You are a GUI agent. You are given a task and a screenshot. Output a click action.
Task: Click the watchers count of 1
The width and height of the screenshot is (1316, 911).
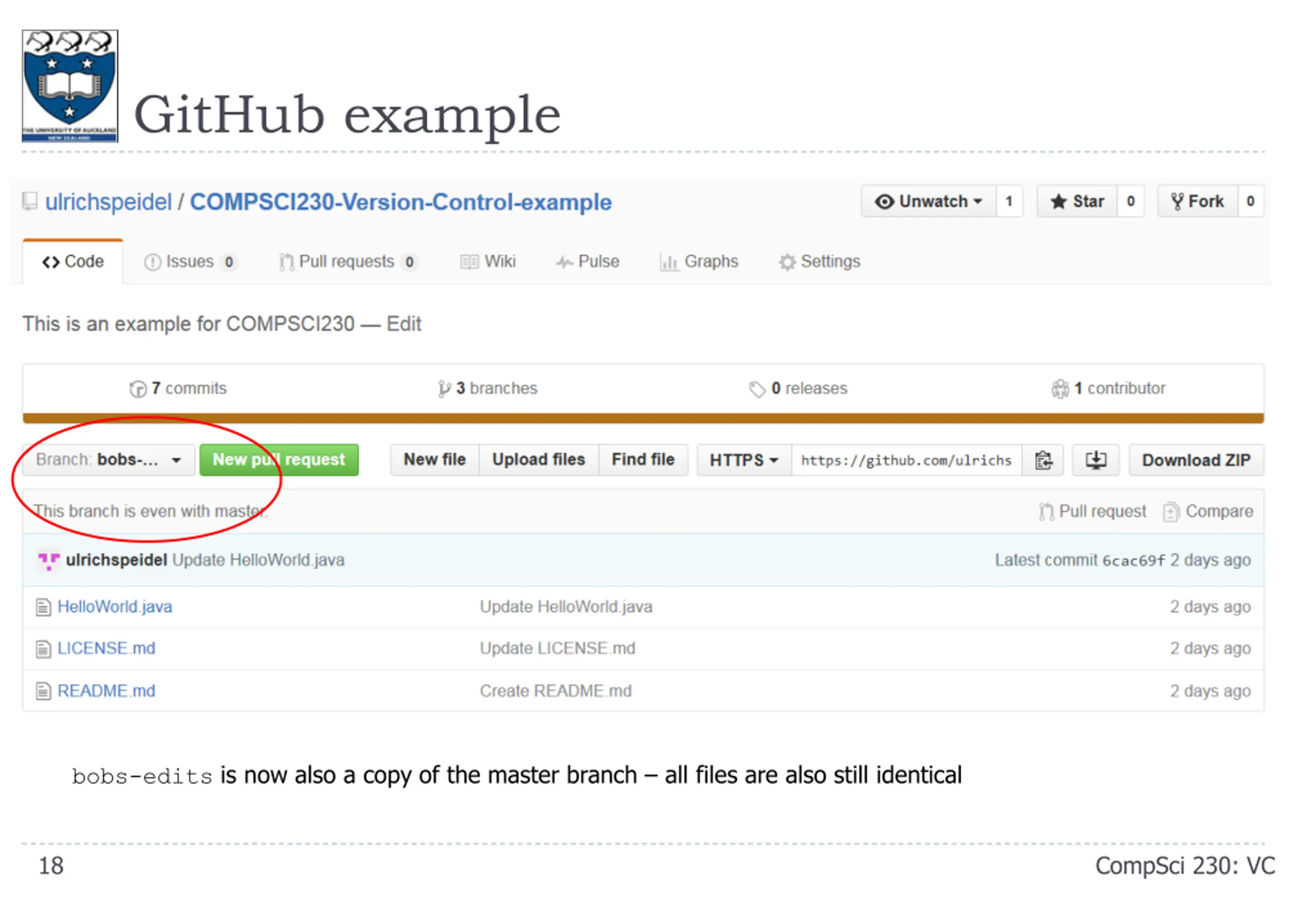pos(1009,202)
